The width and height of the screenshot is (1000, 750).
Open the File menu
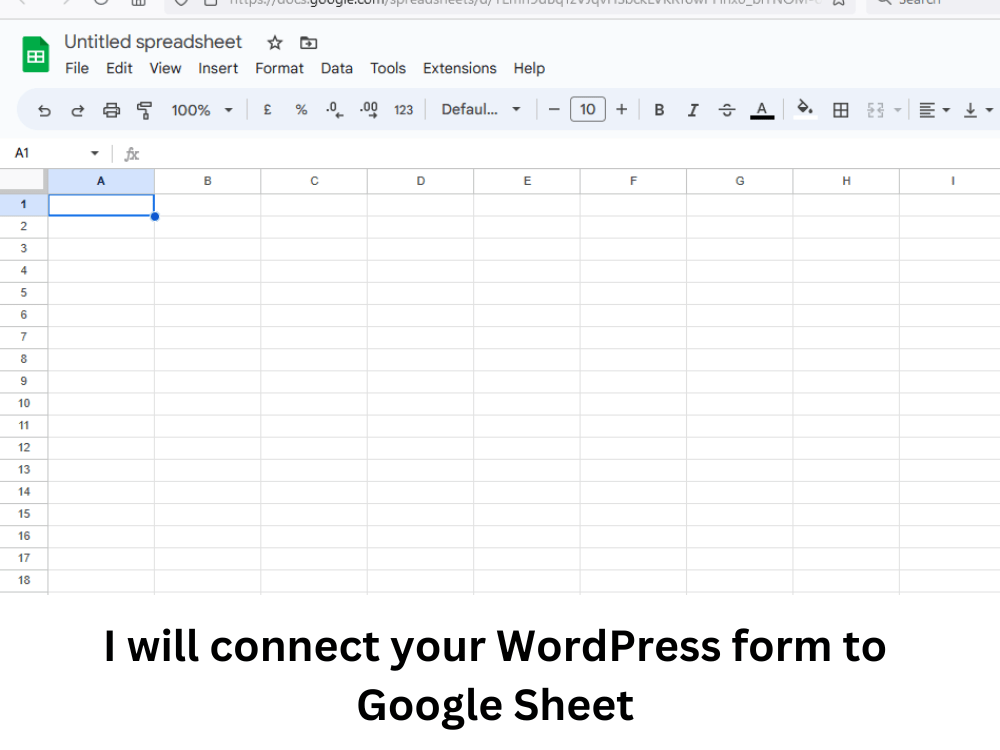click(77, 68)
